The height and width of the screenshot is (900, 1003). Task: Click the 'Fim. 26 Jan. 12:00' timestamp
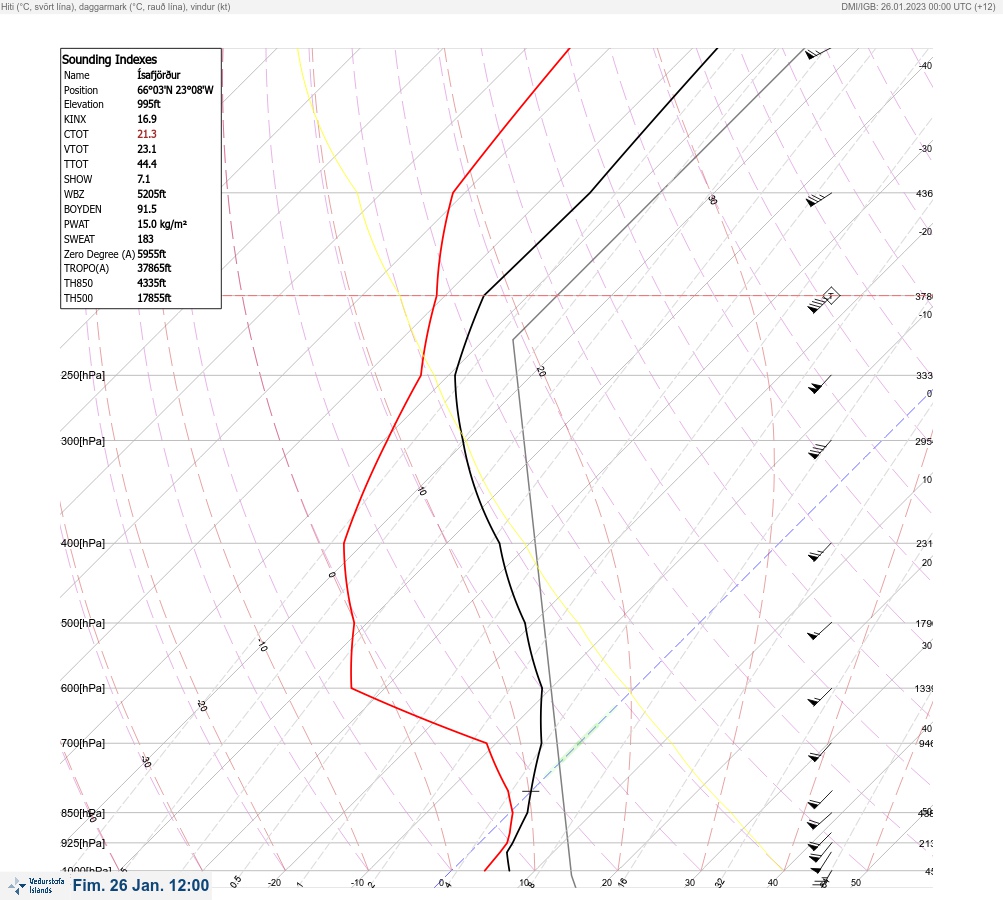(141, 885)
